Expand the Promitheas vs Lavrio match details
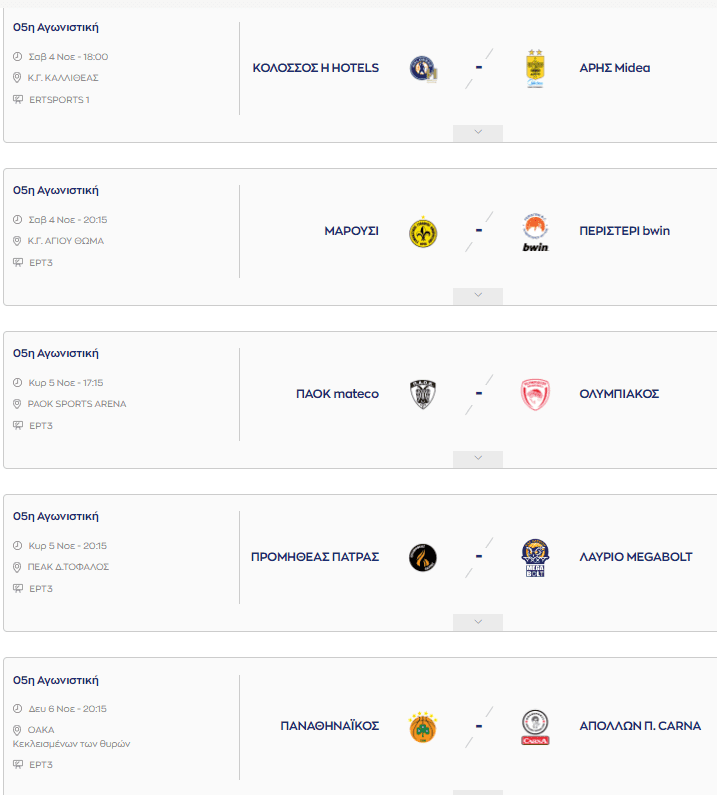This screenshot has height=795, width=717. click(478, 622)
